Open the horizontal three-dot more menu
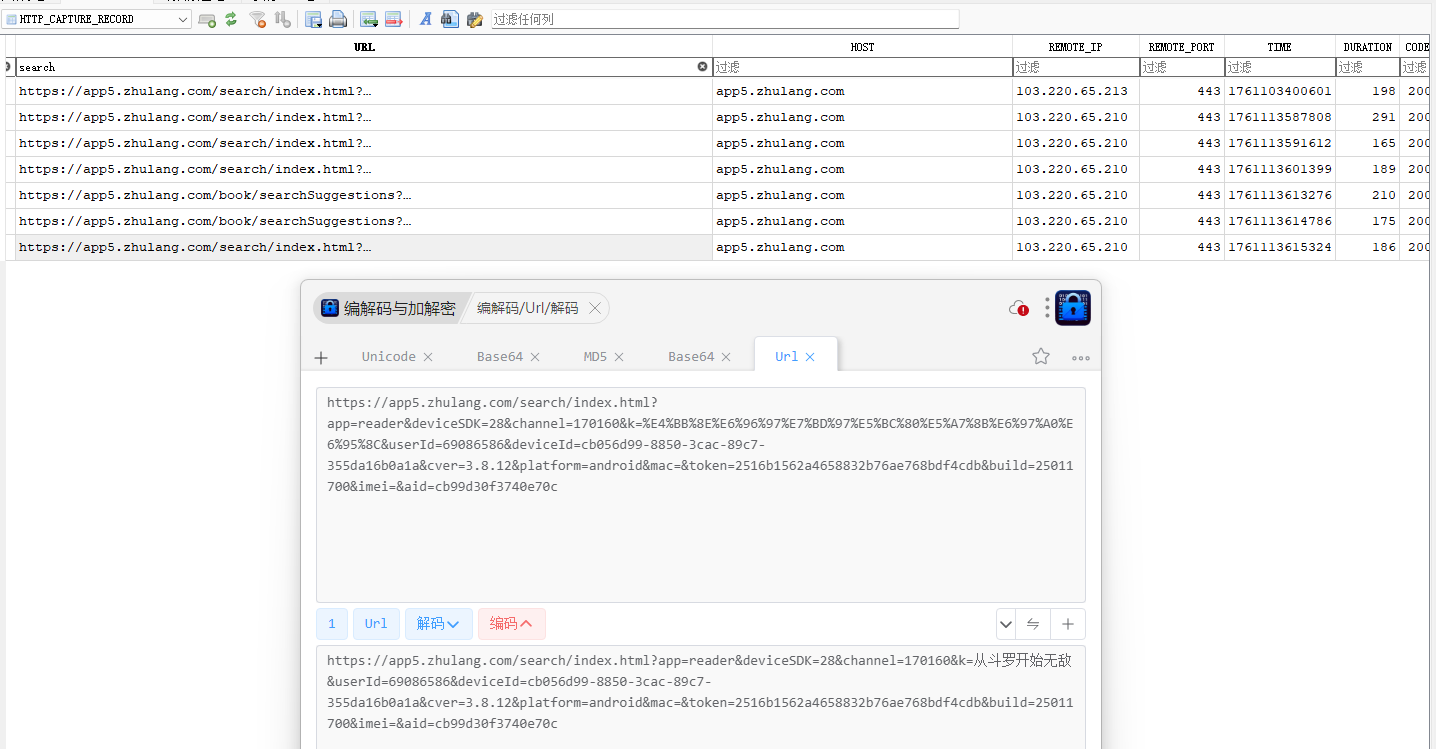This screenshot has width=1436, height=749. pyautogui.click(x=1081, y=357)
